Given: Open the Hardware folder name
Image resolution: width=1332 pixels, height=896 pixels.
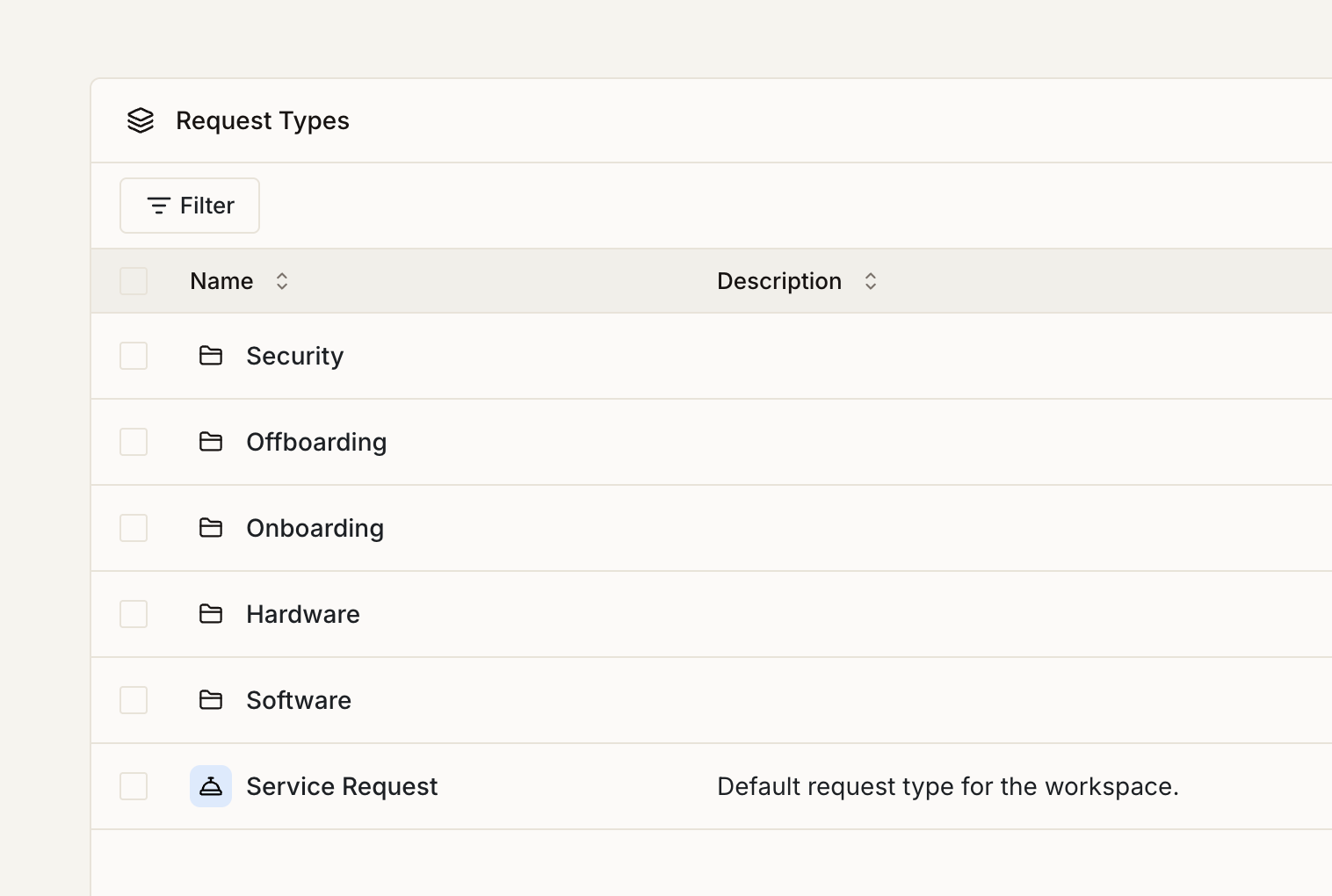Looking at the screenshot, I should pyautogui.click(x=303, y=614).
